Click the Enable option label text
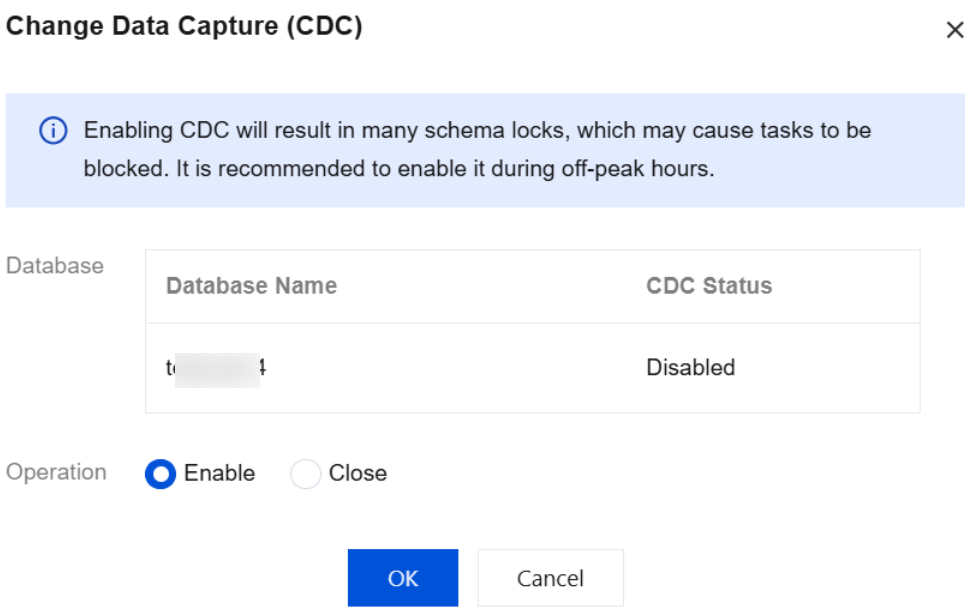This screenshot has height=611, width=965. [x=219, y=474]
